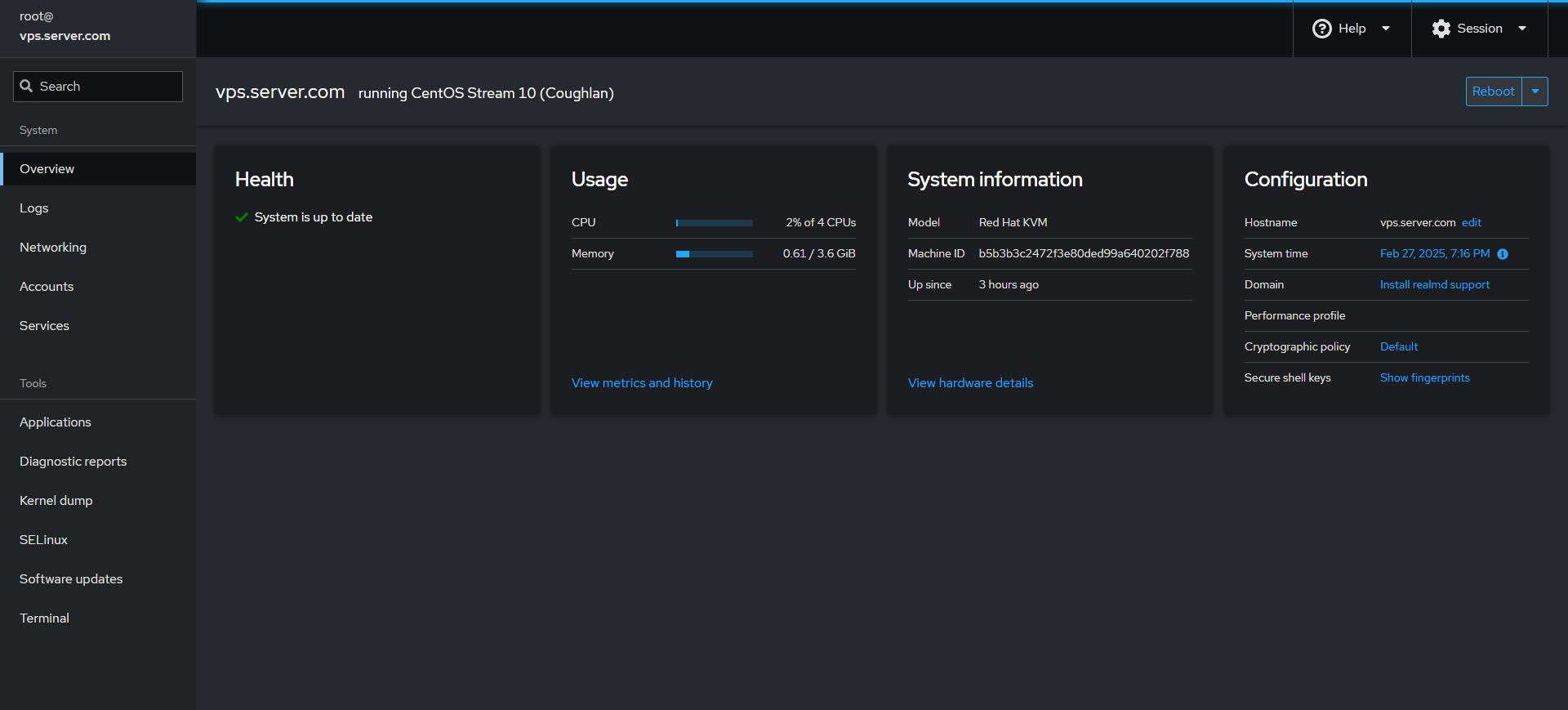The height and width of the screenshot is (710, 1568).
Task: Open Diagnostic reports
Action: click(98, 462)
